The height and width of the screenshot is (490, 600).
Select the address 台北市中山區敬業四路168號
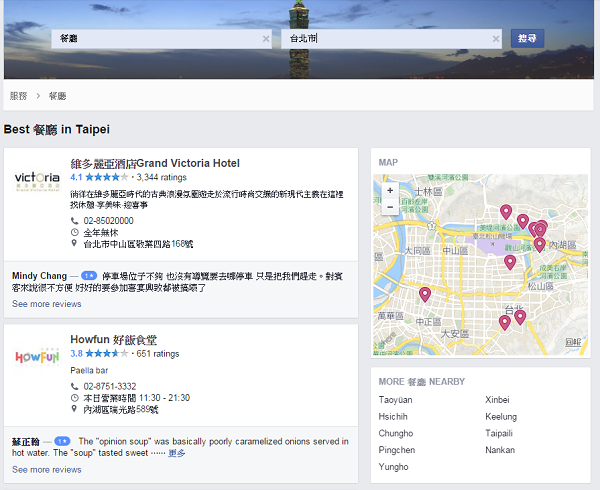point(139,244)
